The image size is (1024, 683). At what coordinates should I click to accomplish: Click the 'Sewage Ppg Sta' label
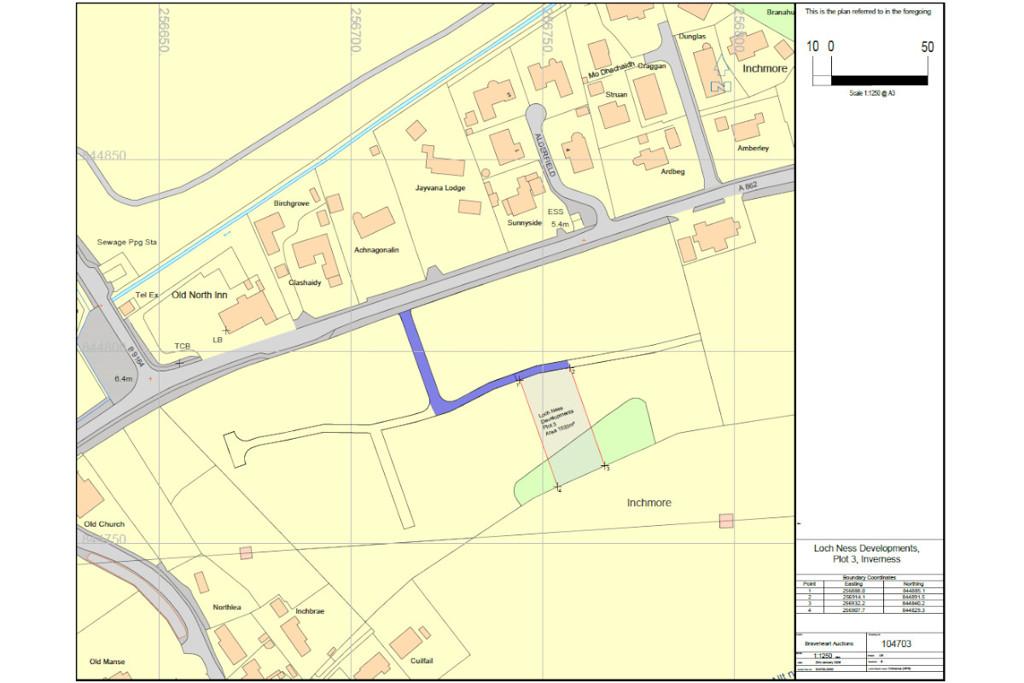pyautogui.click(x=127, y=242)
